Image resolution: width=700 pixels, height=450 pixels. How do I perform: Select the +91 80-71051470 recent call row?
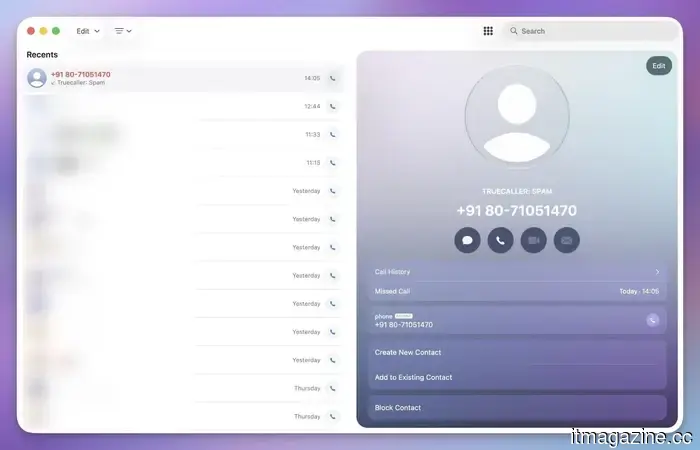[184, 78]
